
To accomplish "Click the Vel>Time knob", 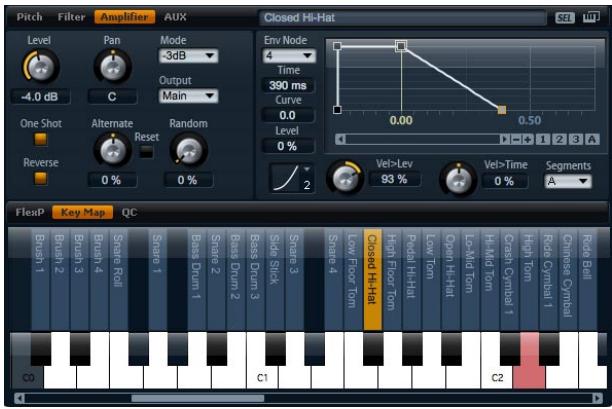I will 458,180.
